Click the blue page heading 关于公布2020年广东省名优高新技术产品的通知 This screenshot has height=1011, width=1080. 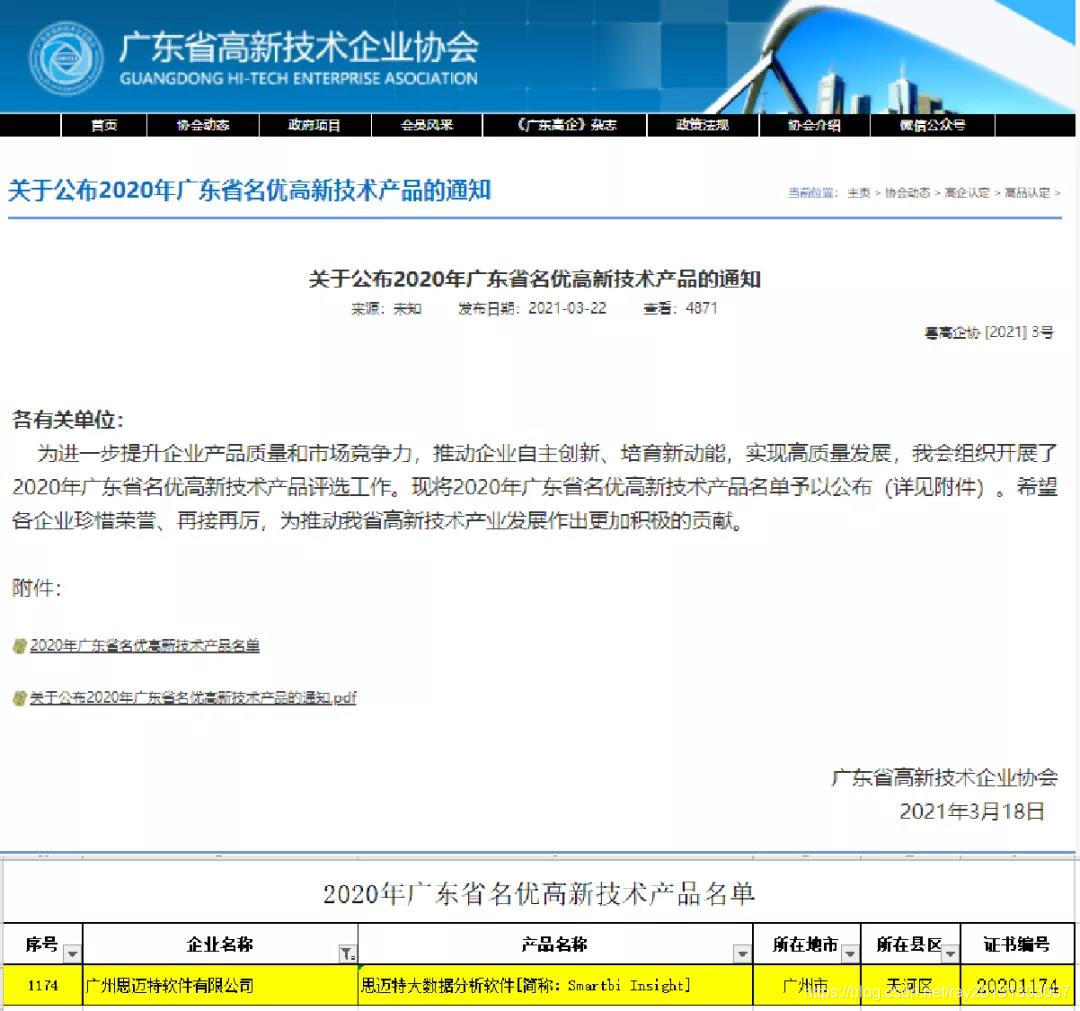click(x=249, y=191)
